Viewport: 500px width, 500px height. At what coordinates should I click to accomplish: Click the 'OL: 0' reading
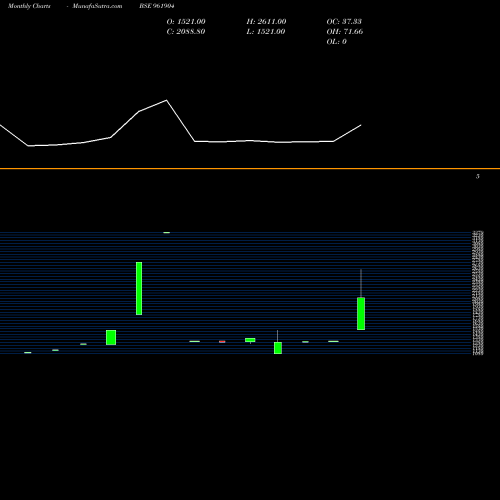click(x=337, y=42)
